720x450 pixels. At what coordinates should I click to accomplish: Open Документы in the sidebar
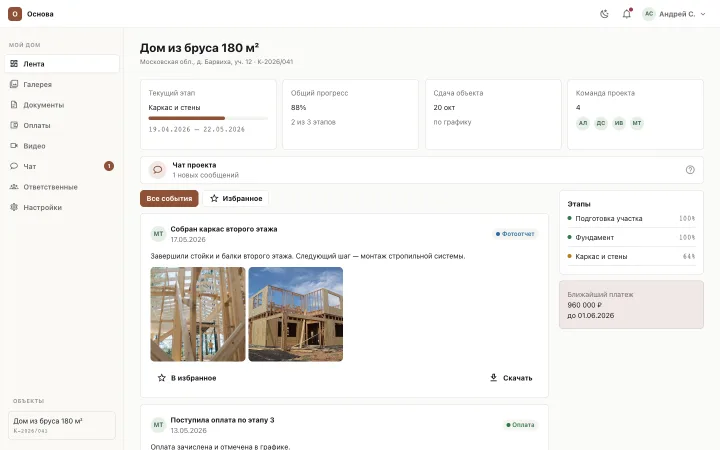[62, 105]
